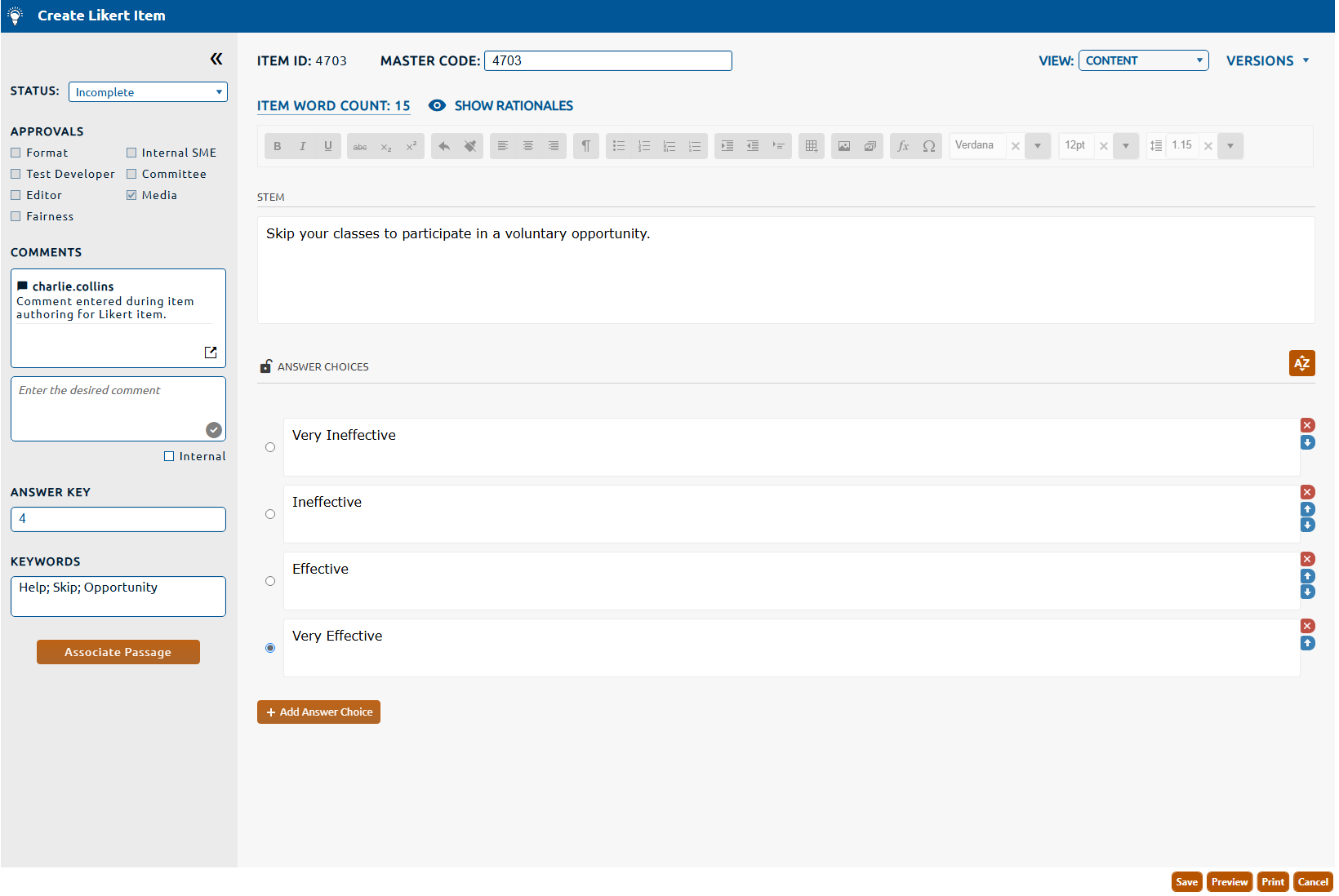
Task: Open the font size dropdown arrow
Action: 1125,146
